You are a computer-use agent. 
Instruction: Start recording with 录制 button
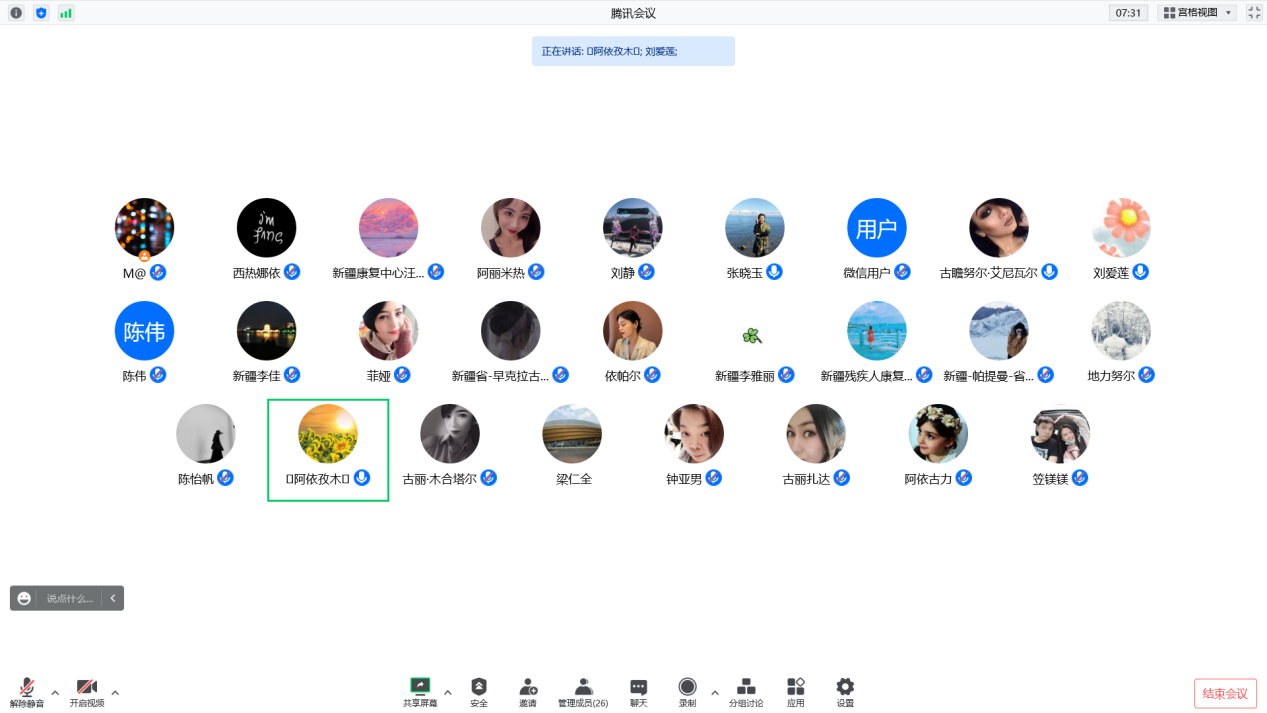pyautogui.click(x=687, y=688)
